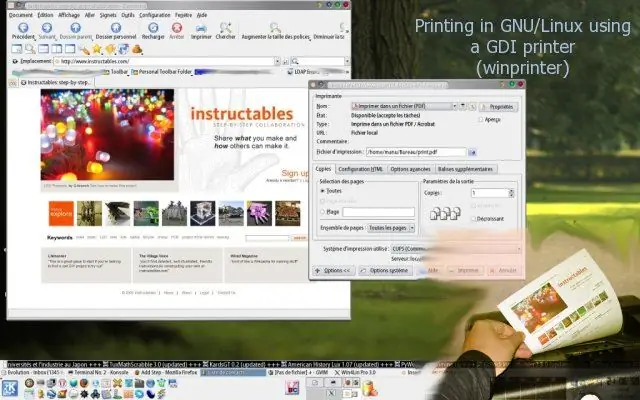The image size is (640, 400).
Task: Click the globe with arrows toolbar icon
Action: click(x=124, y=49)
